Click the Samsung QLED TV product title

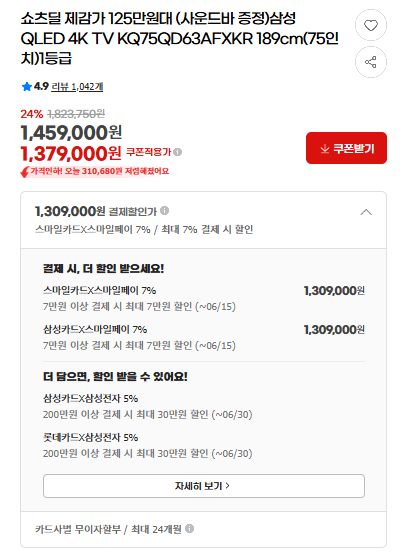point(180,38)
